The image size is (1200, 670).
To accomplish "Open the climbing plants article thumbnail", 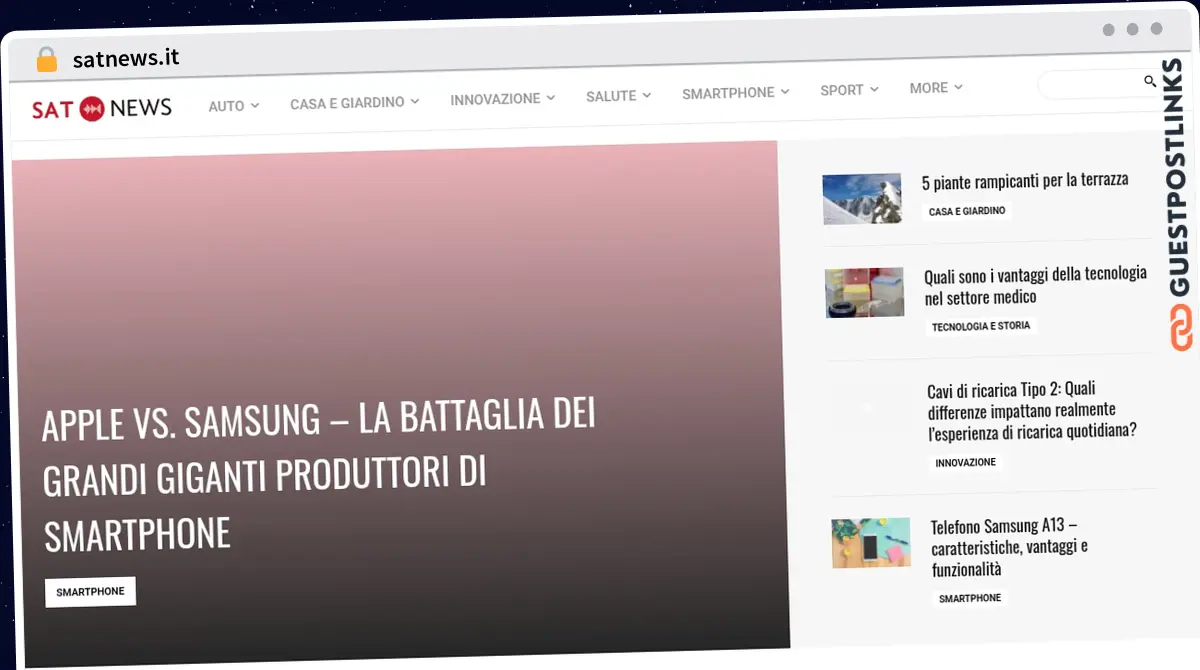I will pyautogui.click(x=862, y=199).
